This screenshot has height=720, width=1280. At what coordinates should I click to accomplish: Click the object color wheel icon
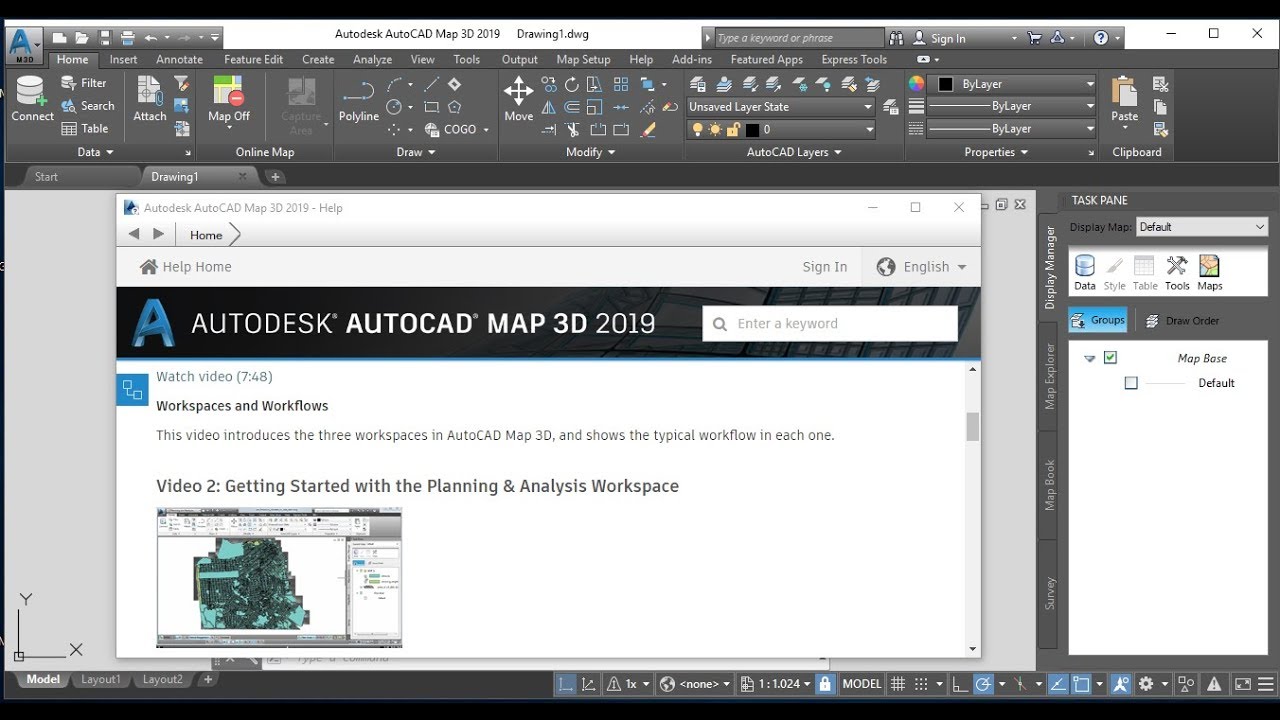[916, 84]
